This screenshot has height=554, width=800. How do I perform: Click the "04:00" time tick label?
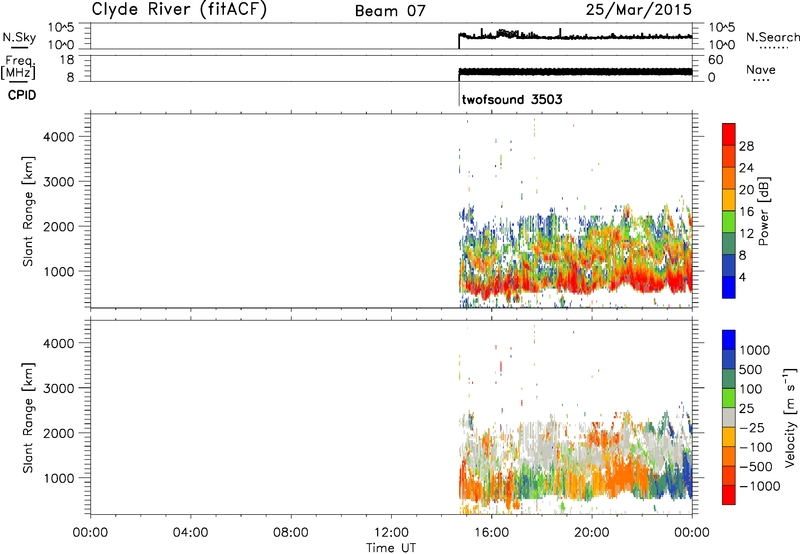[x=190, y=533]
